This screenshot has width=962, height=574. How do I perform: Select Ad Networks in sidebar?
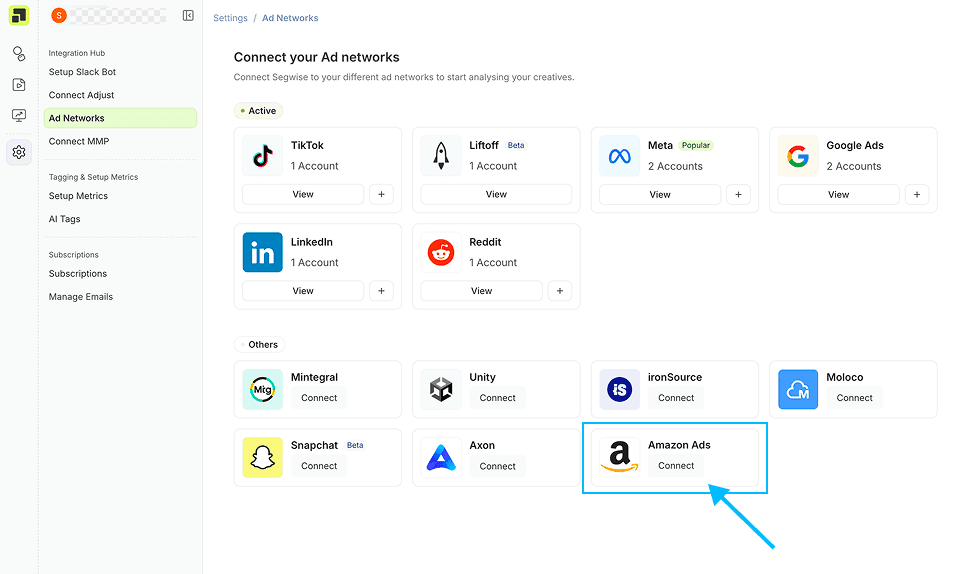click(120, 118)
